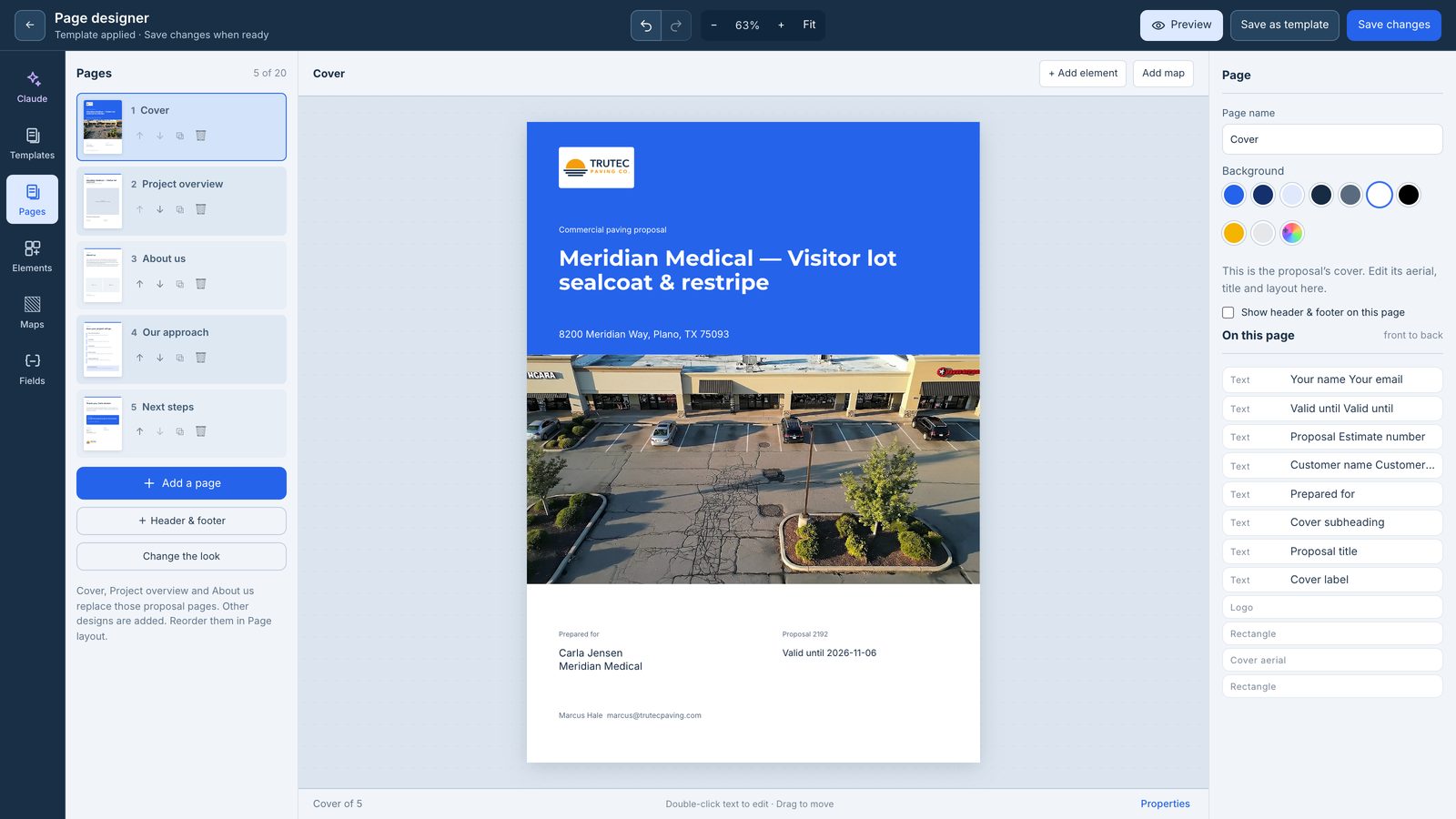This screenshot has height=819, width=1456.
Task: Redo the last change
Action: pyautogui.click(x=676, y=25)
